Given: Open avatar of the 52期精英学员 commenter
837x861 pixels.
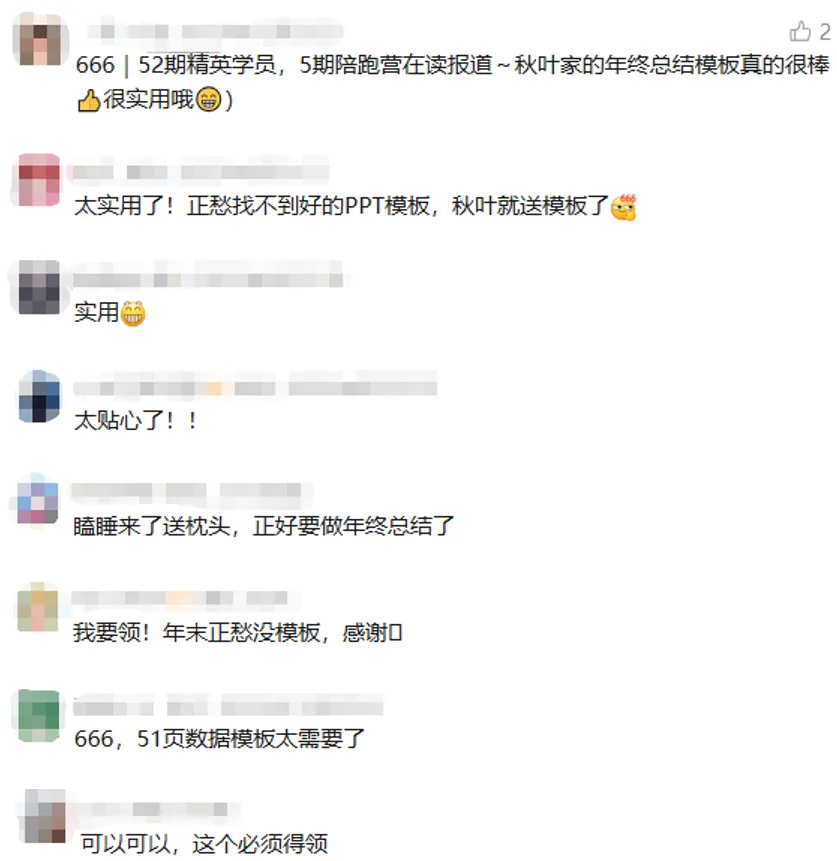Looking at the screenshot, I should (40, 39).
